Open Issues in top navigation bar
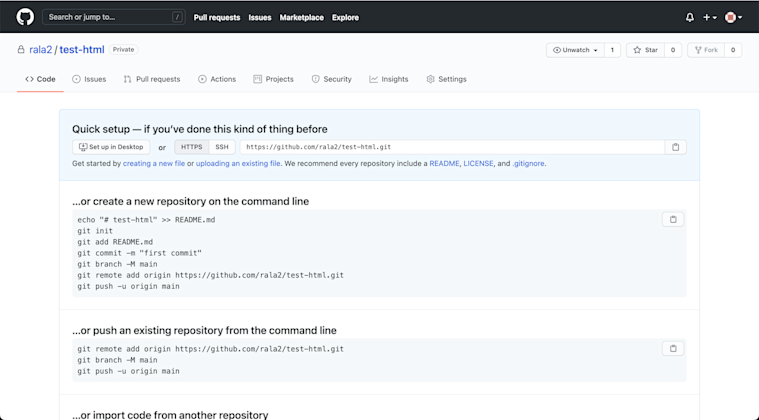Image resolution: width=759 pixels, height=420 pixels. (x=260, y=17)
